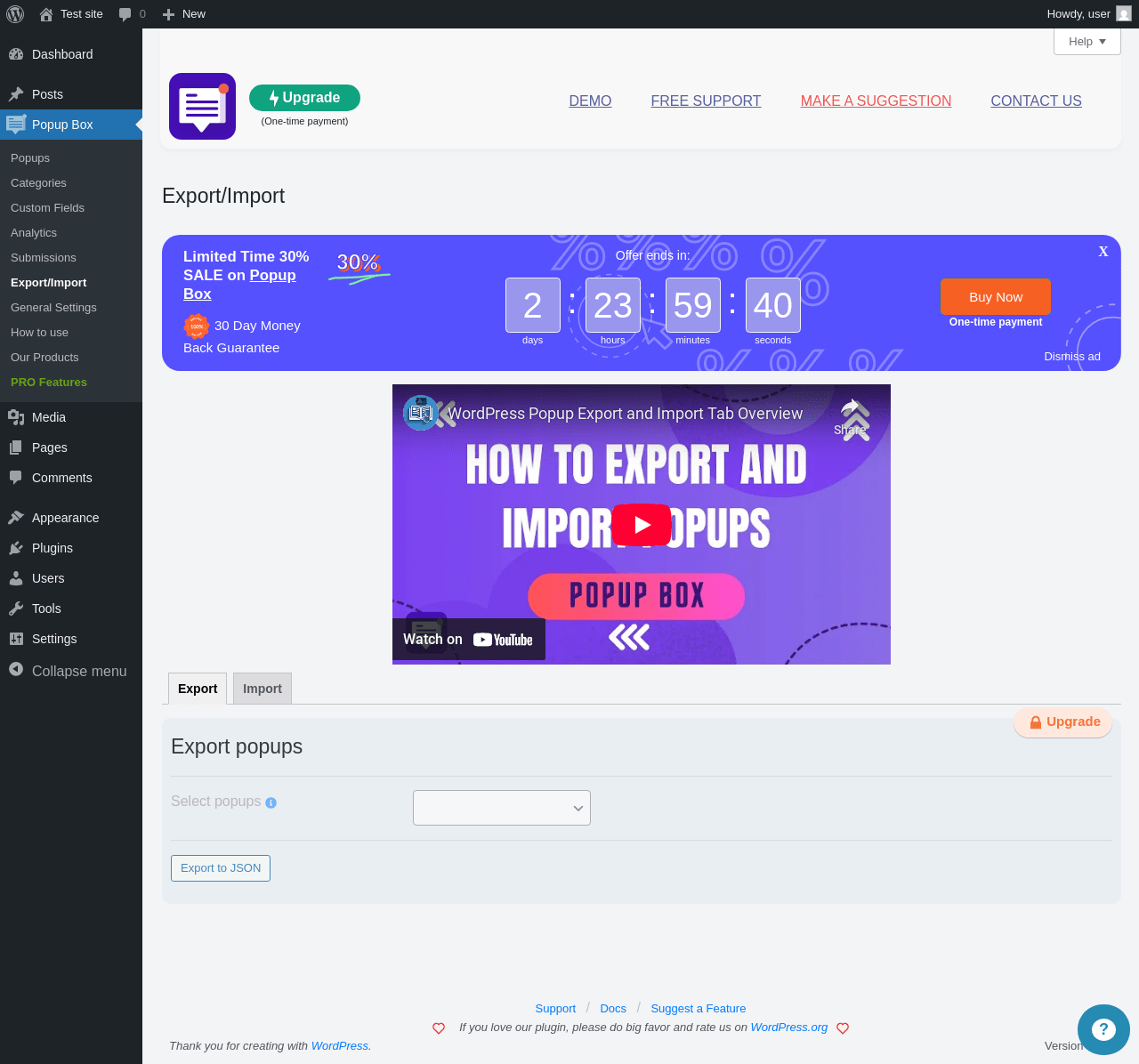Open the Custom Fields submenu item

click(47, 208)
